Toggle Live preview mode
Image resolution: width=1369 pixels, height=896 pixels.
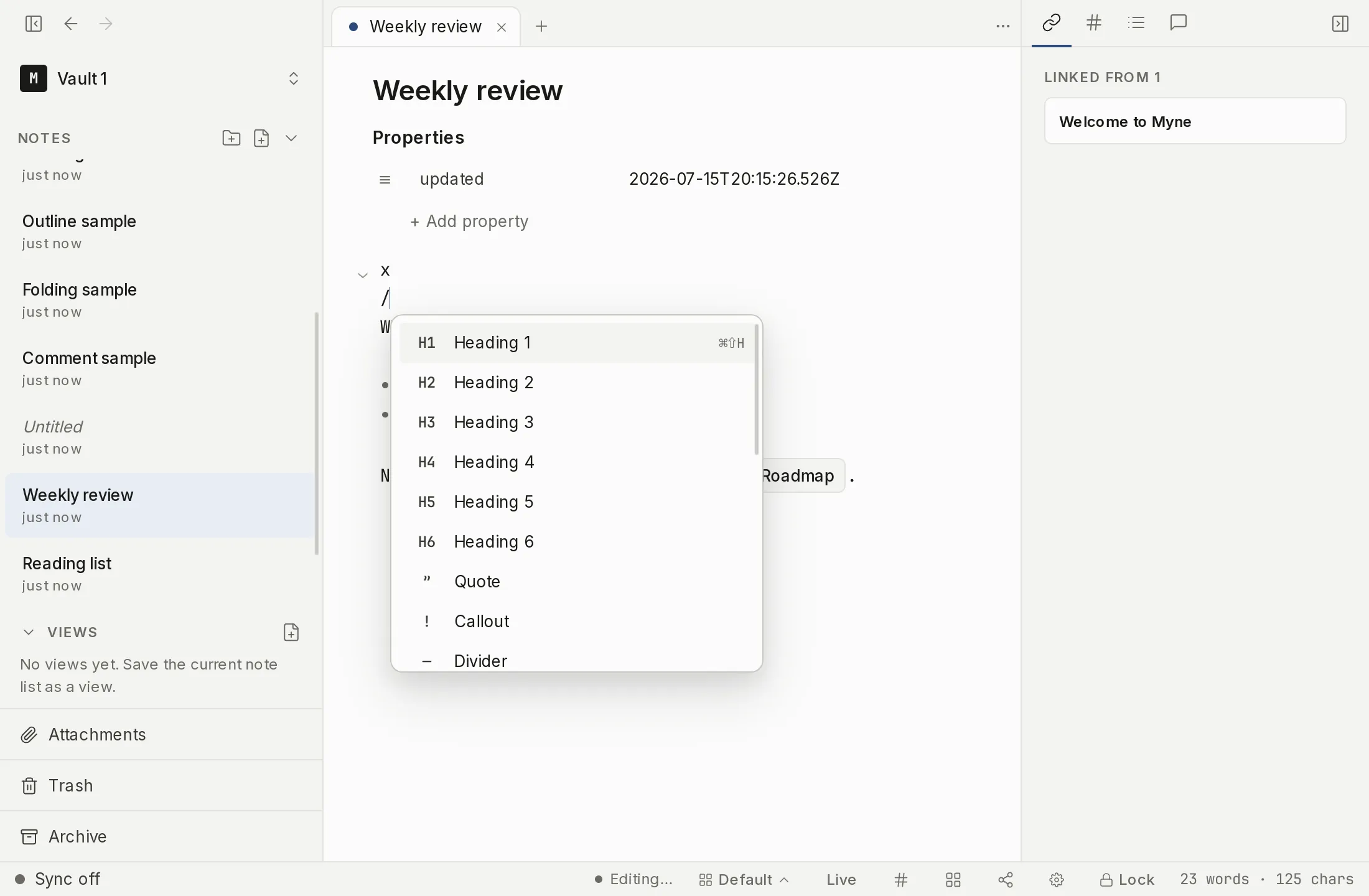(x=841, y=880)
